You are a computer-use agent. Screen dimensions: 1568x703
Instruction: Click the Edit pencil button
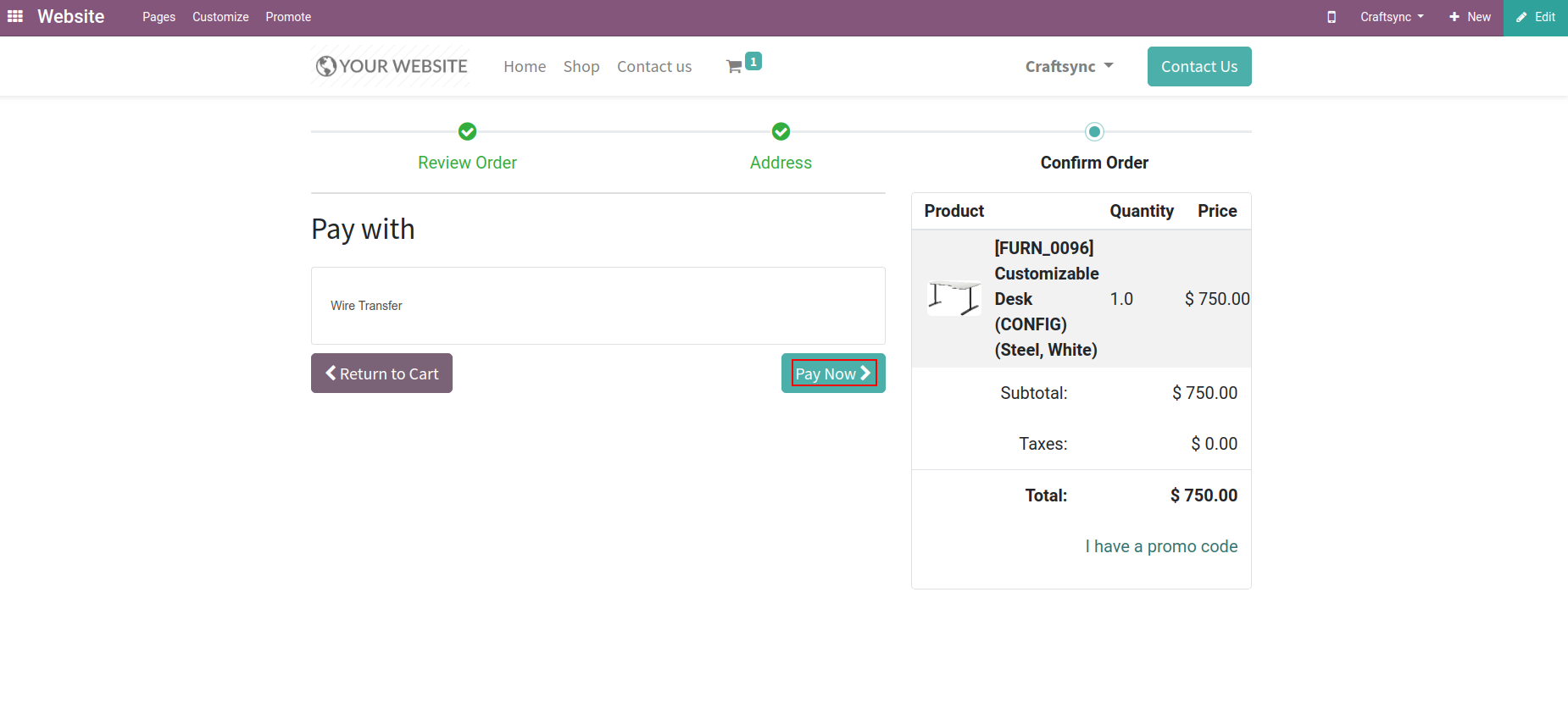click(x=1535, y=17)
